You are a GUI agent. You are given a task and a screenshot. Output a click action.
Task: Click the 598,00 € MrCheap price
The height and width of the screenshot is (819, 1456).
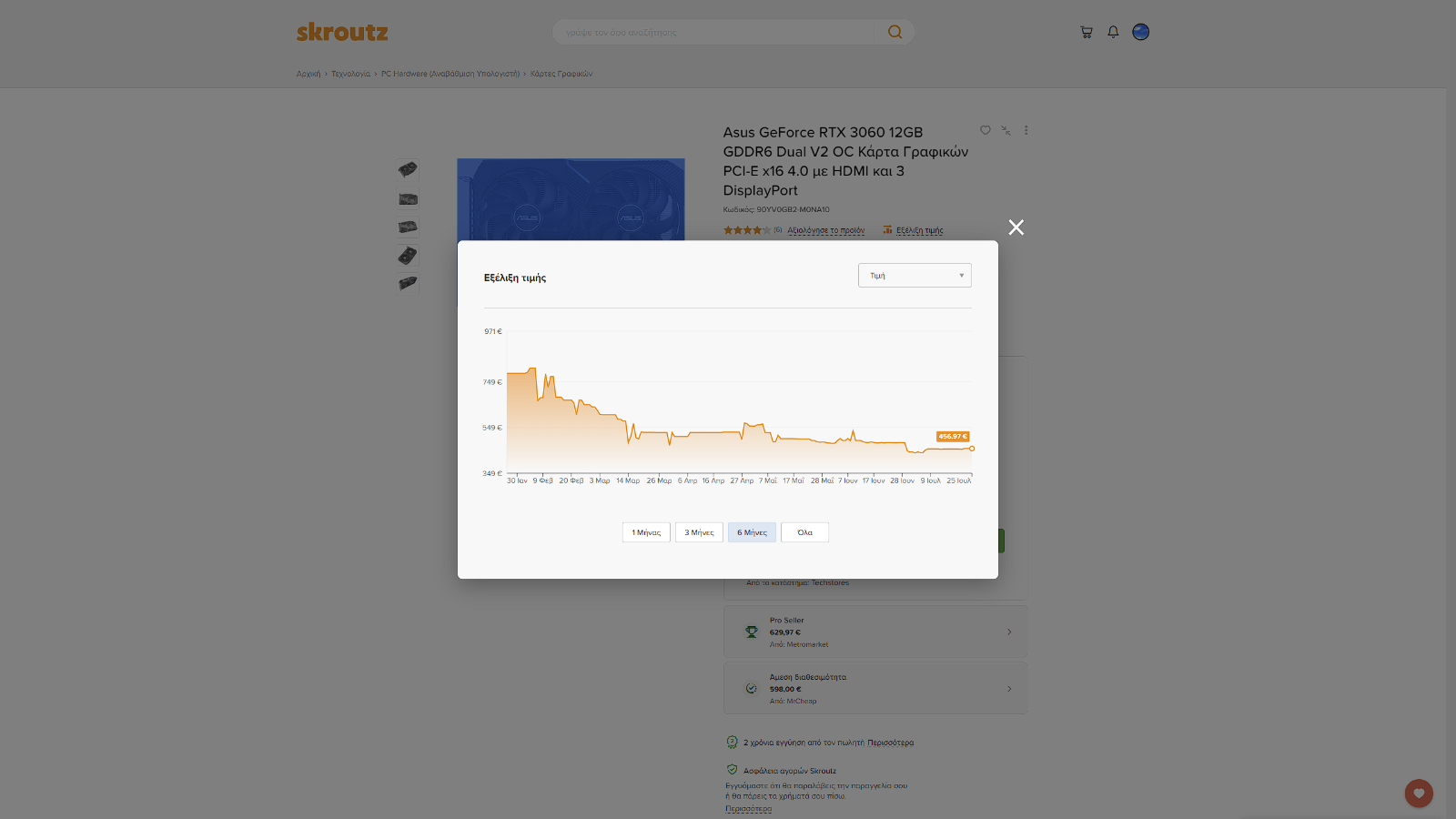point(785,689)
